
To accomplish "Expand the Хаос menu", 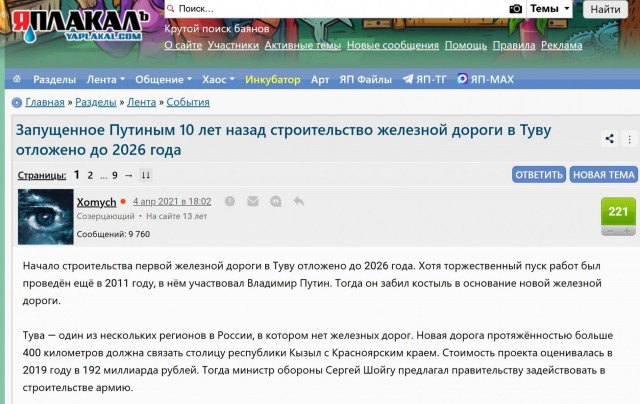I will click(x=218, y=79).
